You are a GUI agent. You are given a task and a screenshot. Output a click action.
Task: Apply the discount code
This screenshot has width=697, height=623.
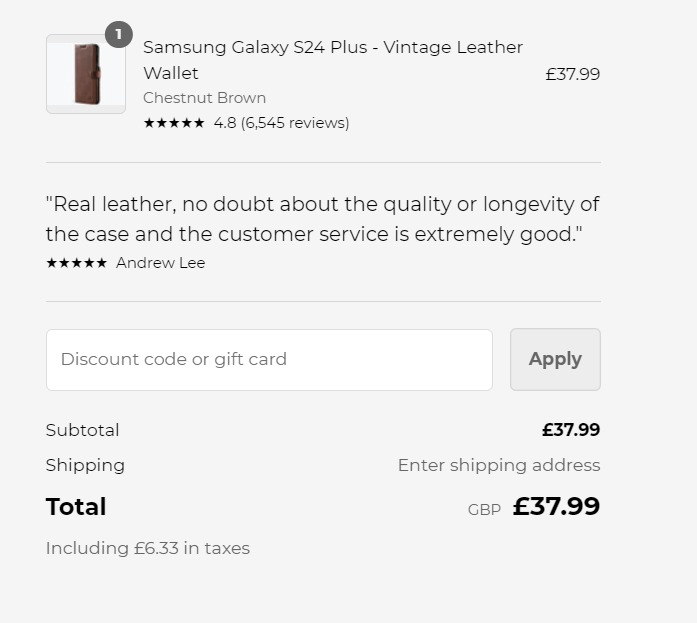555,359
